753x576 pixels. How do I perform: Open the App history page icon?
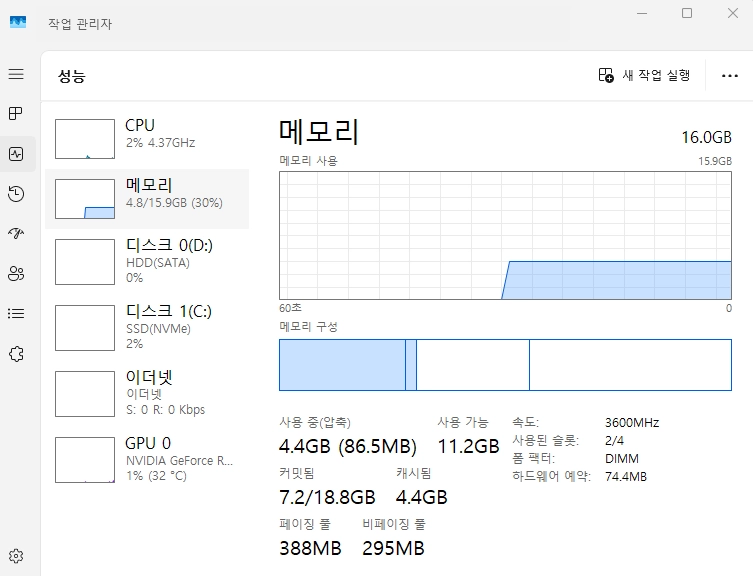click(16, 194)
